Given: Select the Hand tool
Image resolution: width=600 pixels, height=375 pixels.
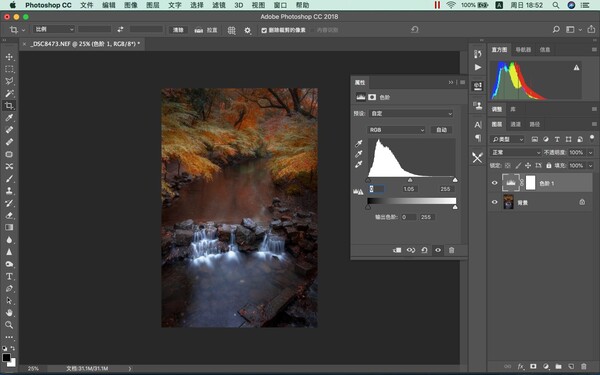Looking at the screenshot, I should tap(9, 313).
